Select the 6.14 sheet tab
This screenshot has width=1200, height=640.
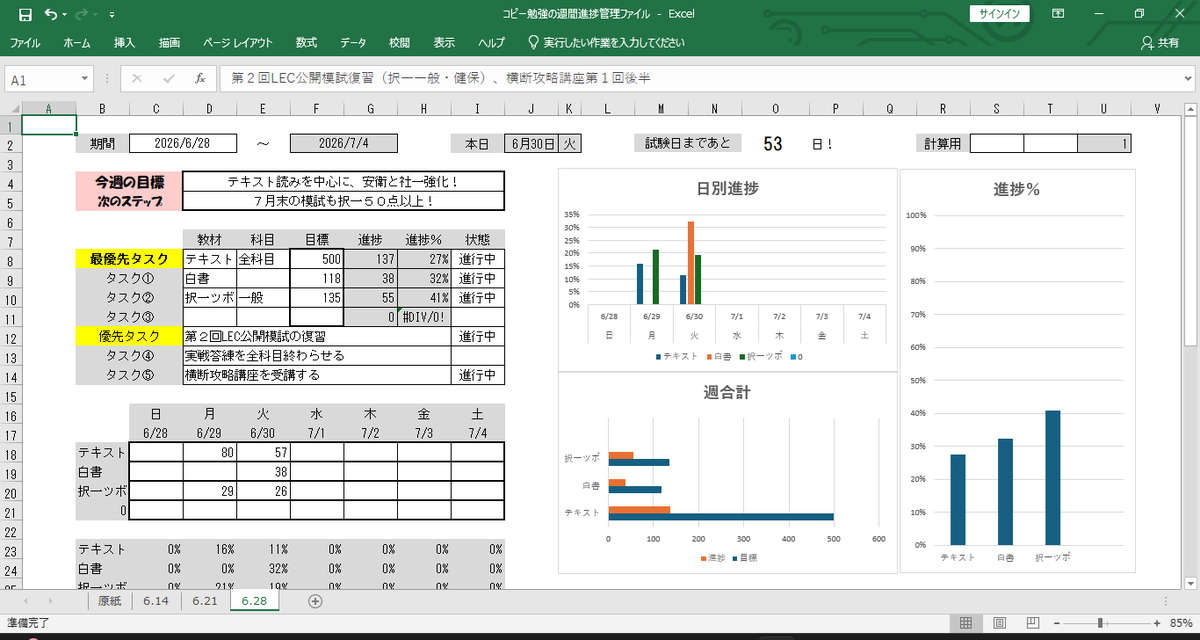[x=156, y=601]
